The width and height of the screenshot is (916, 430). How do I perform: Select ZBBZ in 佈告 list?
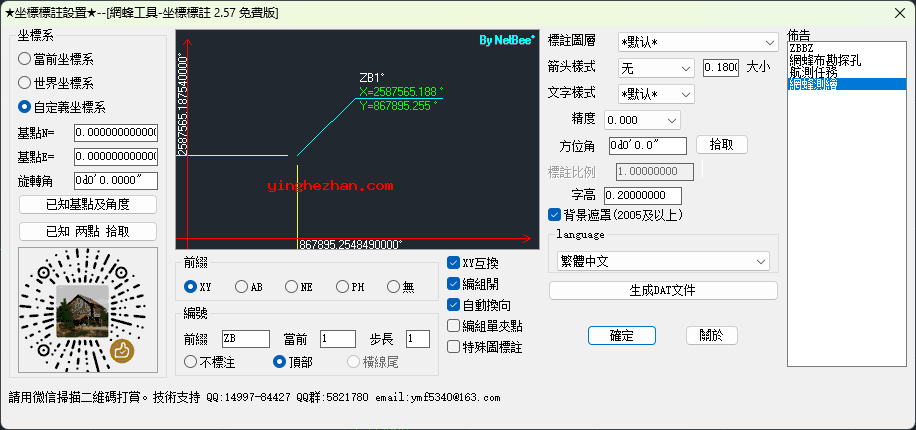tap(847, 47)
